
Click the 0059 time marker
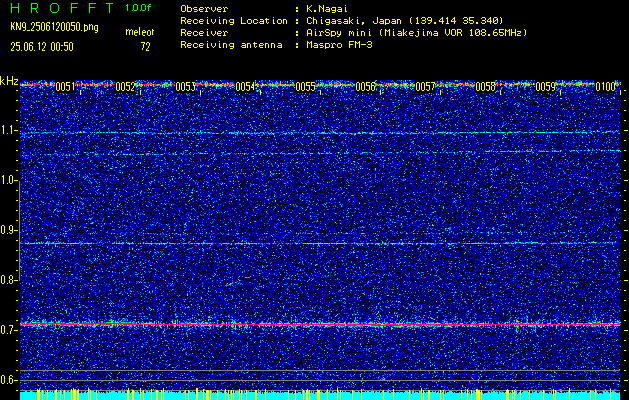[x=546, y=87]
